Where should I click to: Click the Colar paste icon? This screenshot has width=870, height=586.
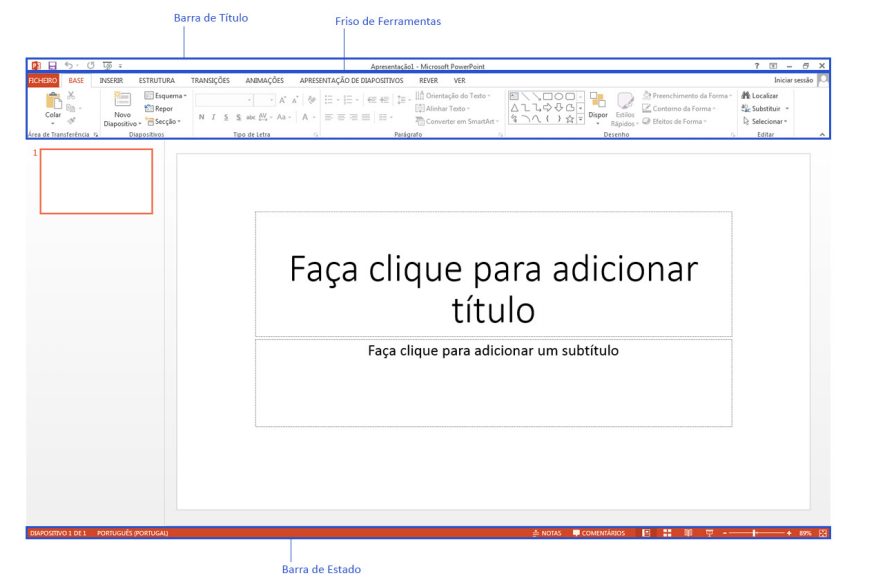(53, 100)
